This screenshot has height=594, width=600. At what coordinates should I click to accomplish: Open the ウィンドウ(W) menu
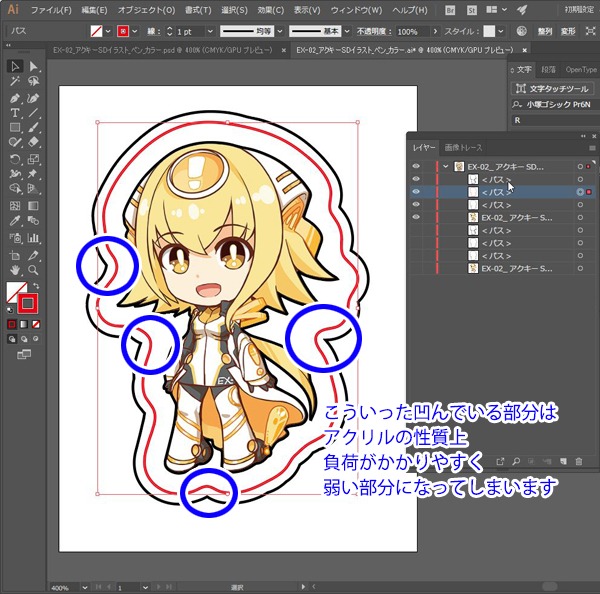356,10
